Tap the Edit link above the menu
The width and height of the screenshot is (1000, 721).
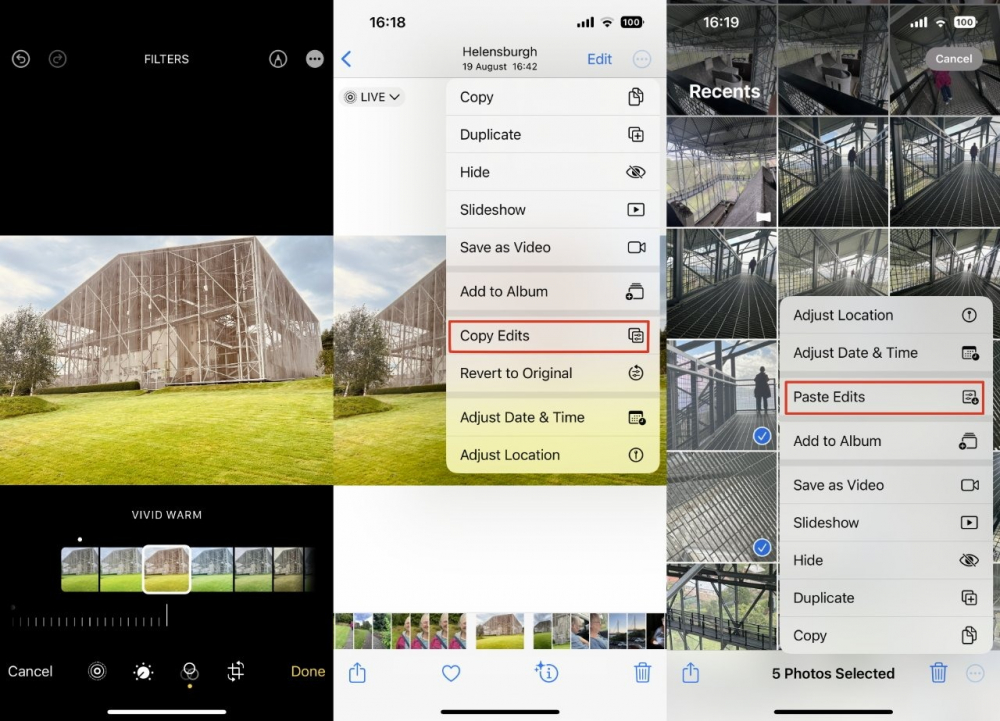point(599,59)
